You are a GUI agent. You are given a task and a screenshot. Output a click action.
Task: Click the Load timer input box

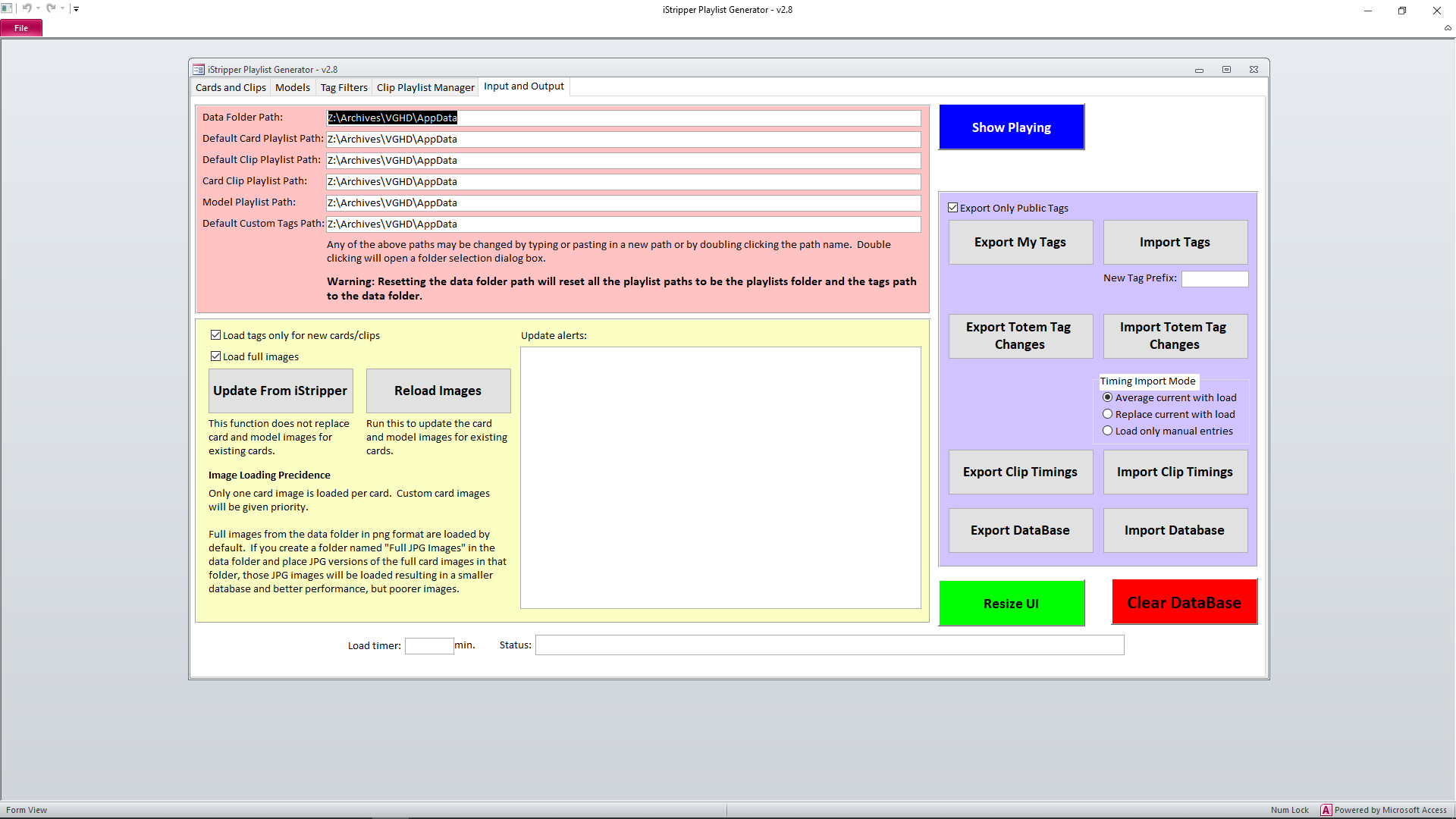(429, 645)
